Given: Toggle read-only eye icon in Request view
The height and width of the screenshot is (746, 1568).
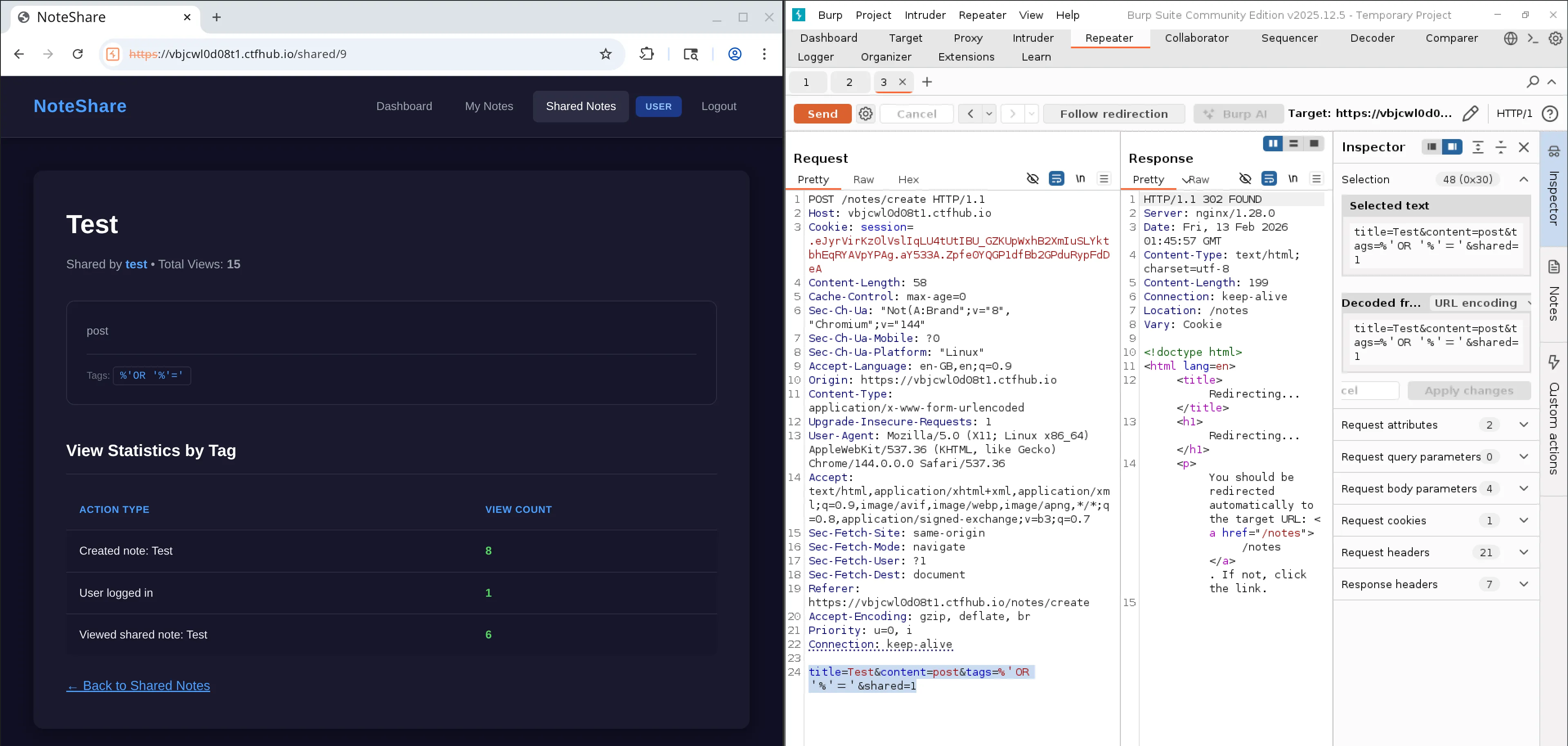Looking at the screenshot, I should tap(1033, 178).
